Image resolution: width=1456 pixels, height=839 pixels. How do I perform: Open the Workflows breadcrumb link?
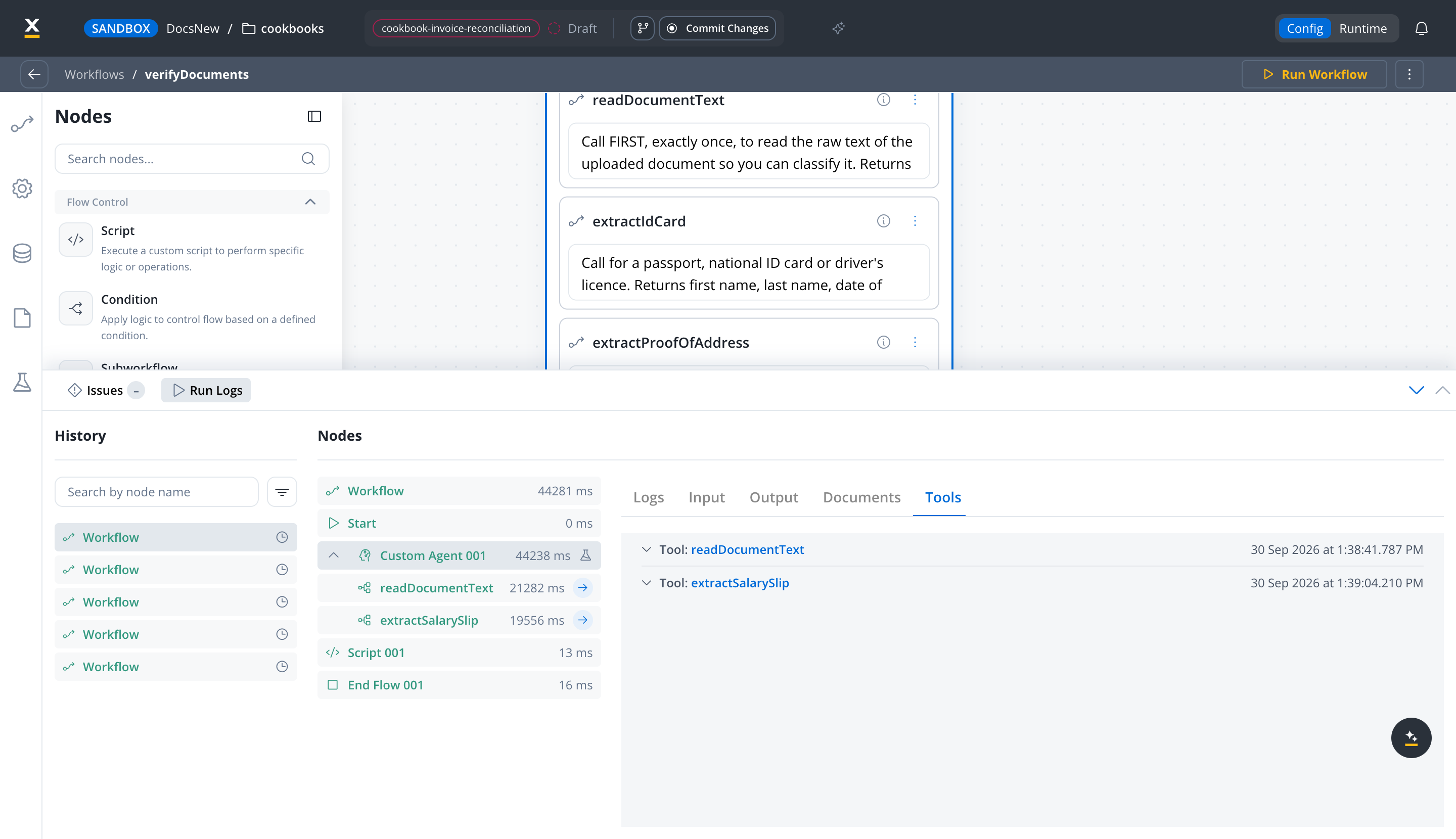coord(94,74)
